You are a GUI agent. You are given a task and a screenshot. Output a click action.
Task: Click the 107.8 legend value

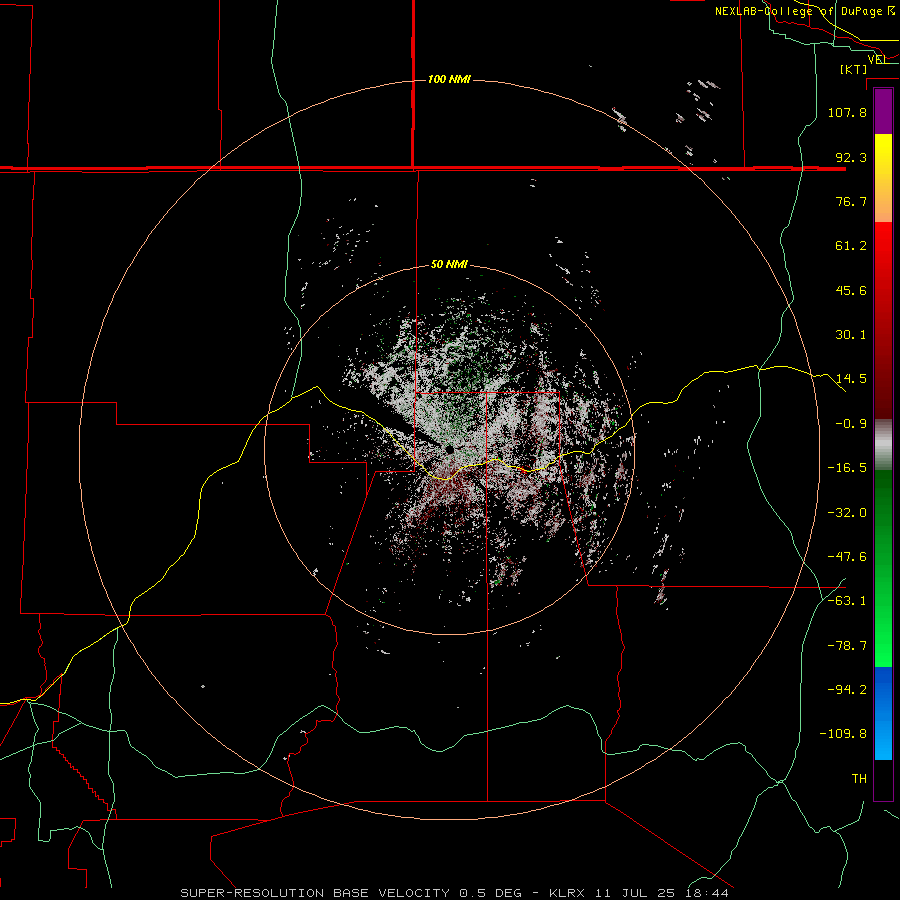pos(847,112)
